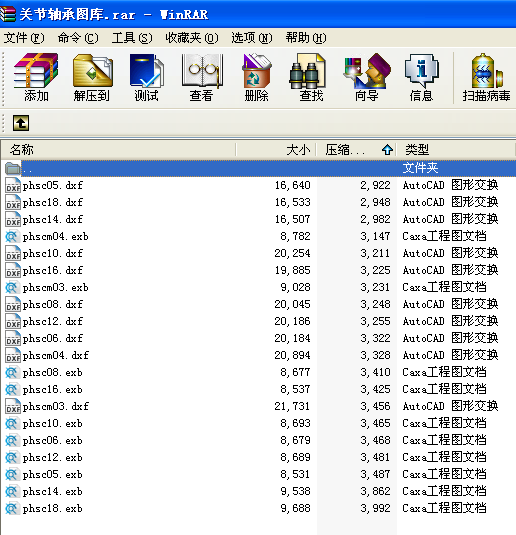Click packed value 3,255
The height and width of the screenshot is (535, 516).
375,321
